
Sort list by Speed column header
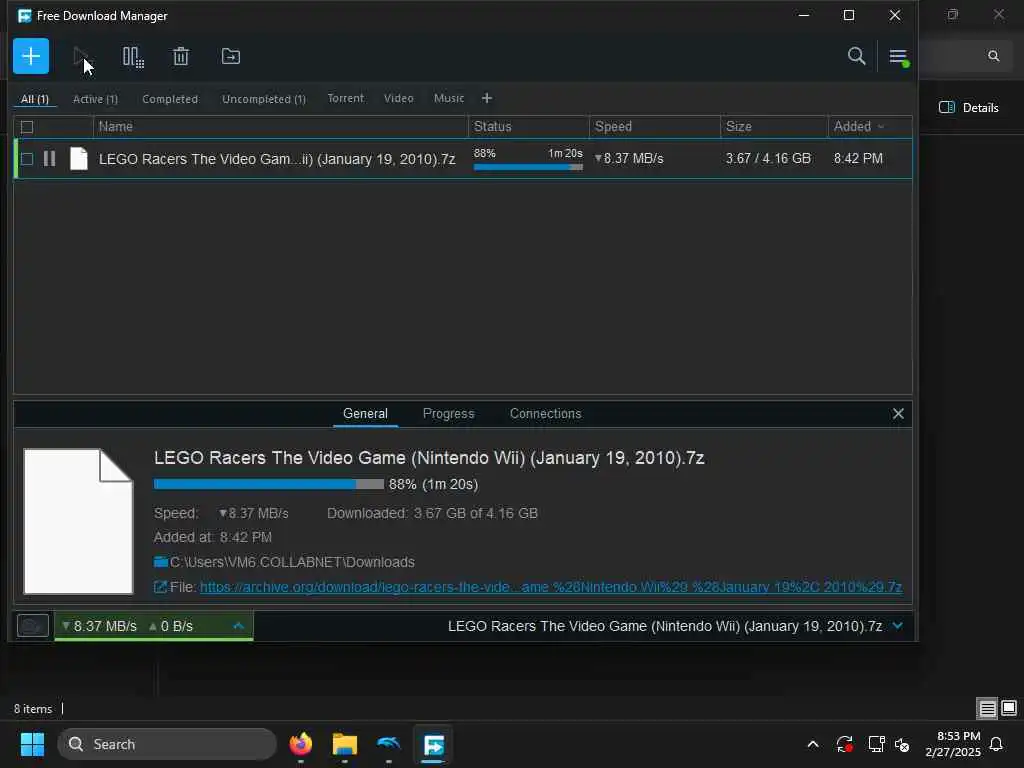tap(654, 127)
